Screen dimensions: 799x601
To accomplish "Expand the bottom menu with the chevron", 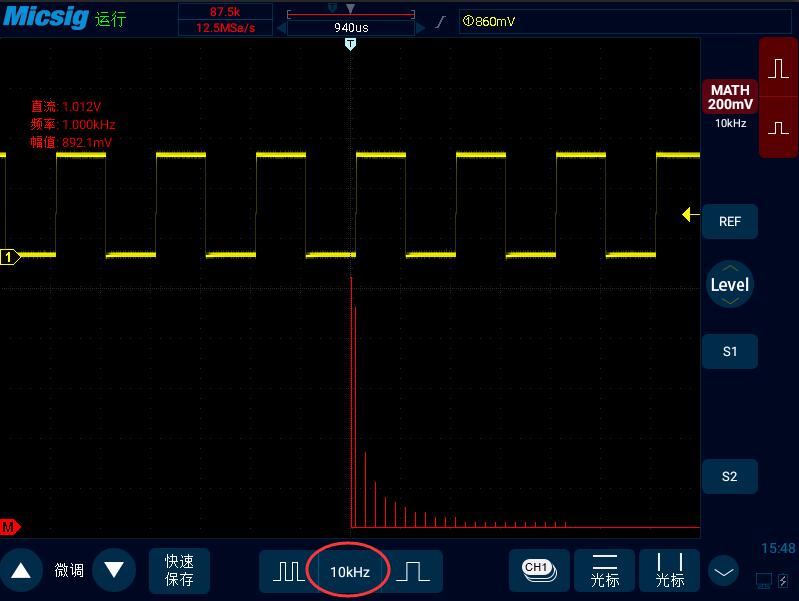I will coord(724,572).
